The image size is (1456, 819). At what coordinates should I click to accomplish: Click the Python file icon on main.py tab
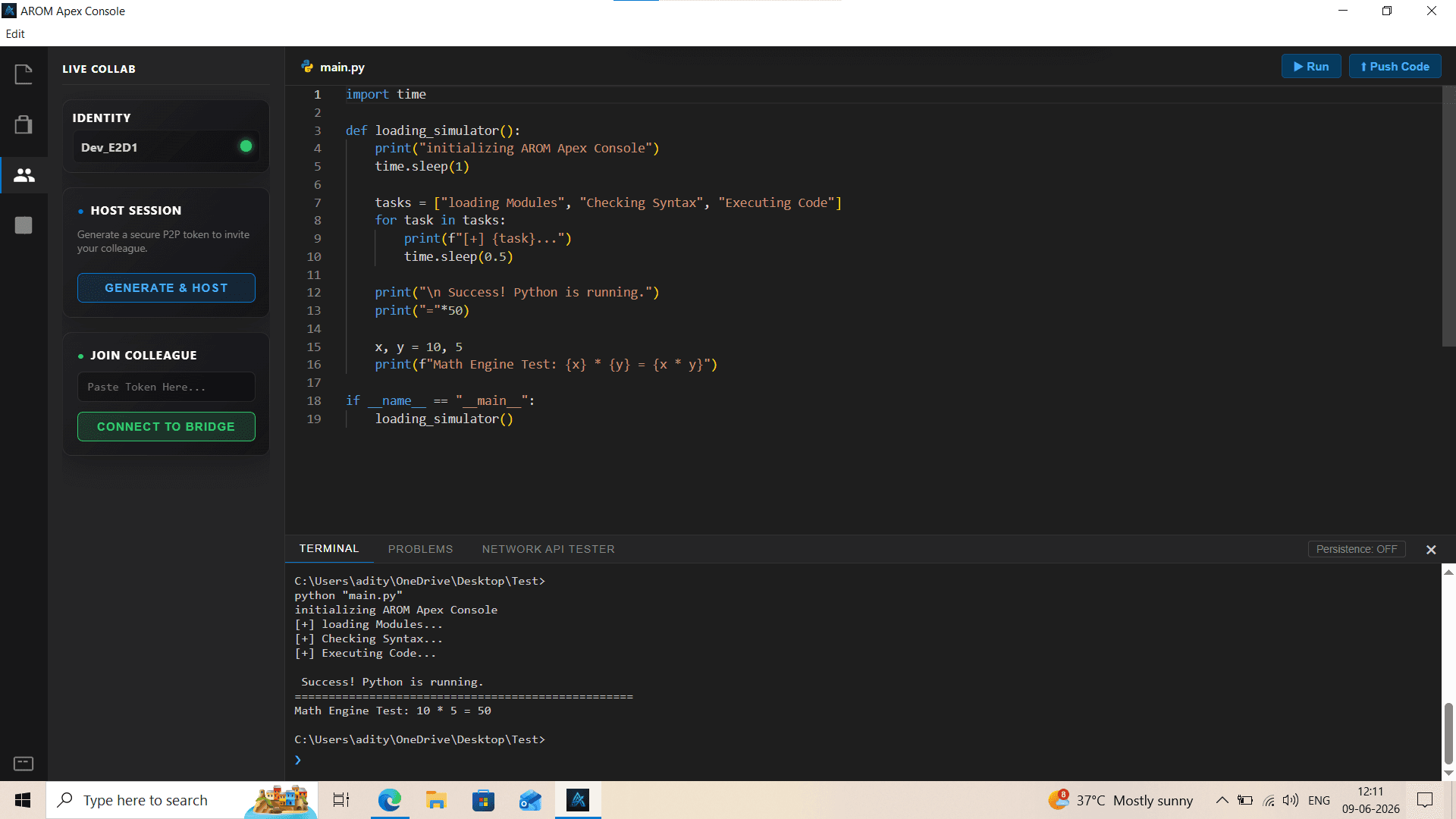(307, 67)
